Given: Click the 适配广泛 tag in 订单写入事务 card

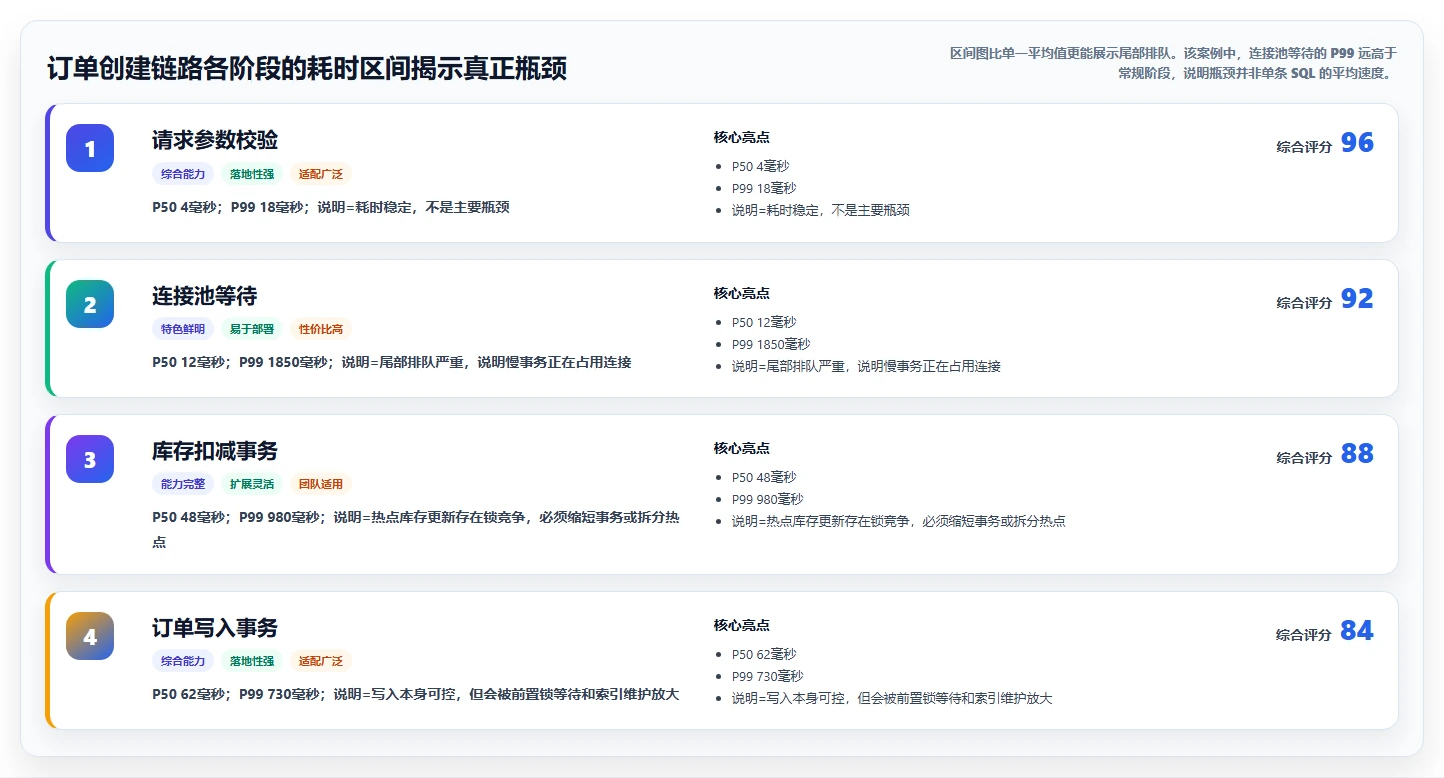Looking at the screenshot, I should (x=321, y=661).
